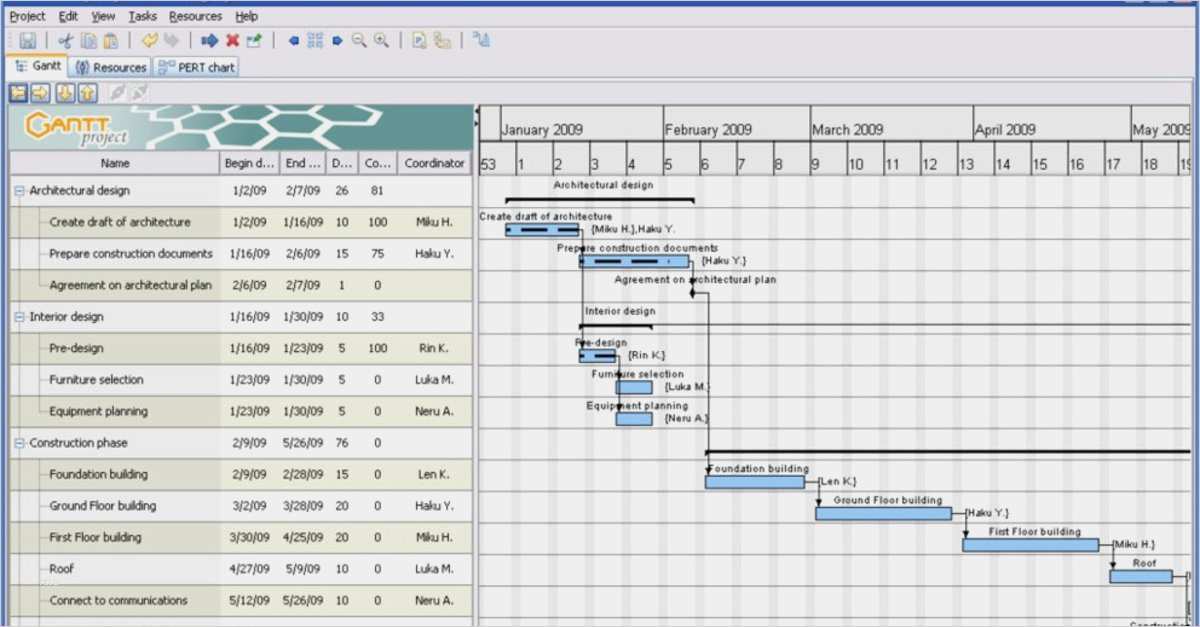This screenshot has width=1200, height=627.
Task: Click the Cut scissors icon
Action: [66, 41]
